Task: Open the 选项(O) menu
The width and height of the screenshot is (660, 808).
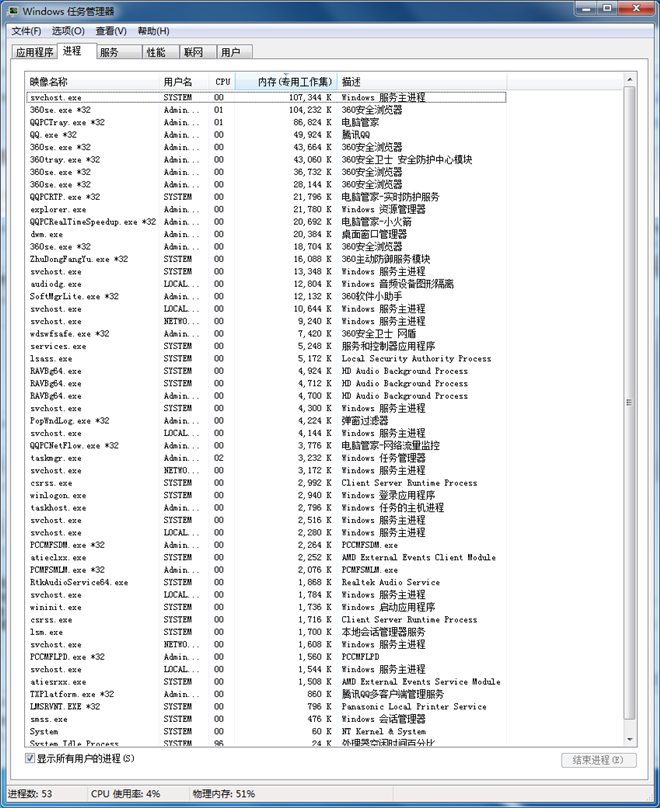Action: pyautogui.click(x=68, y=31)
